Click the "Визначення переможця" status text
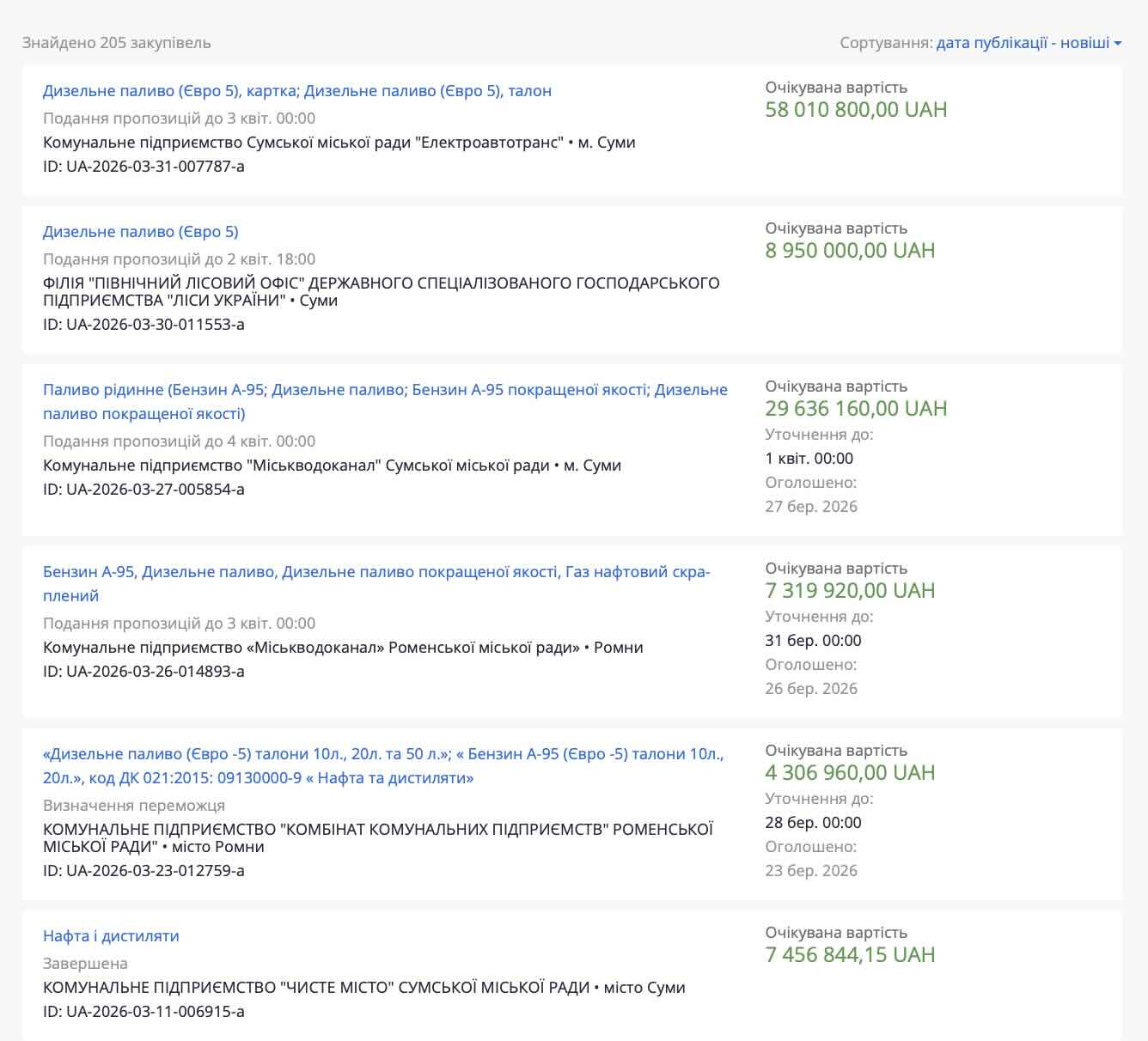Image resolution: width=1148 pixels, height=1041 pixels. pos(134,806)
